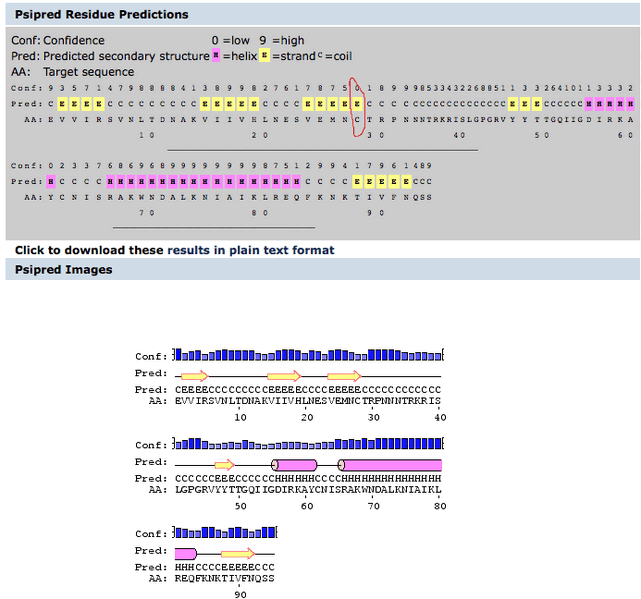The height and width of the screenshot is (599, 641).
Task: Click the Psipred Residue Predictions header
Action: coord(101,15)
